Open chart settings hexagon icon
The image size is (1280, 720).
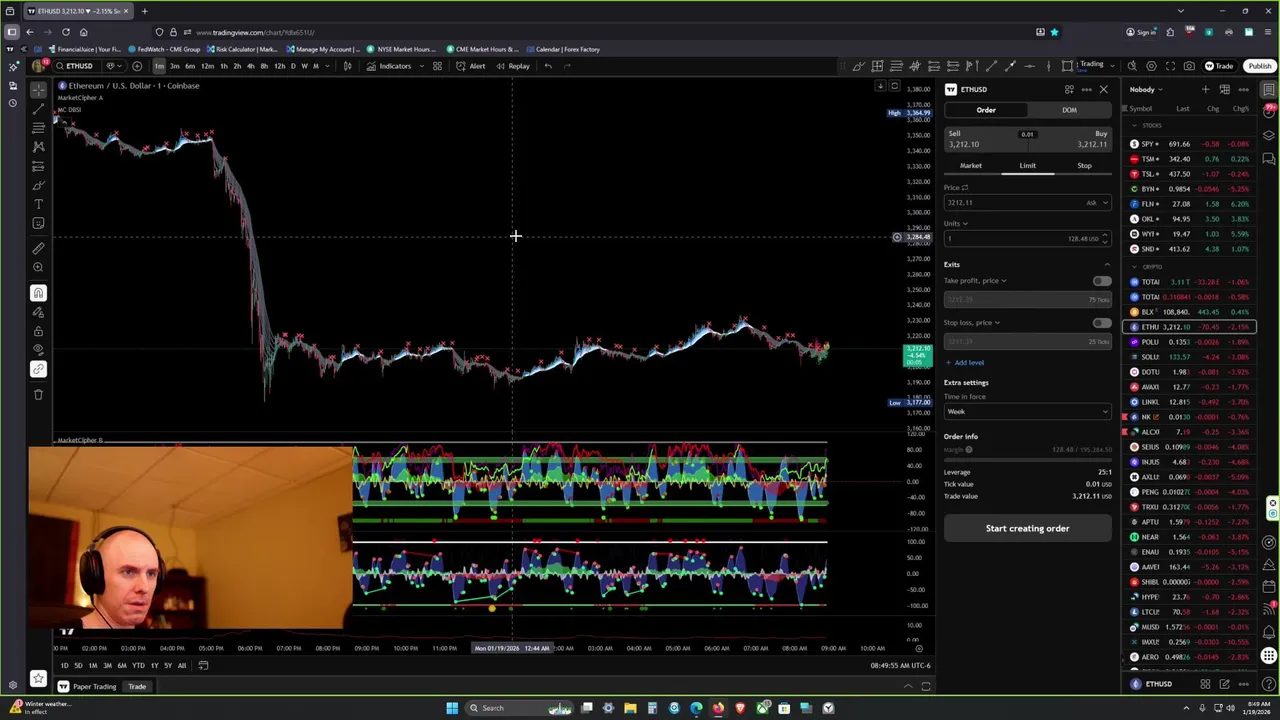[1151, 66]
